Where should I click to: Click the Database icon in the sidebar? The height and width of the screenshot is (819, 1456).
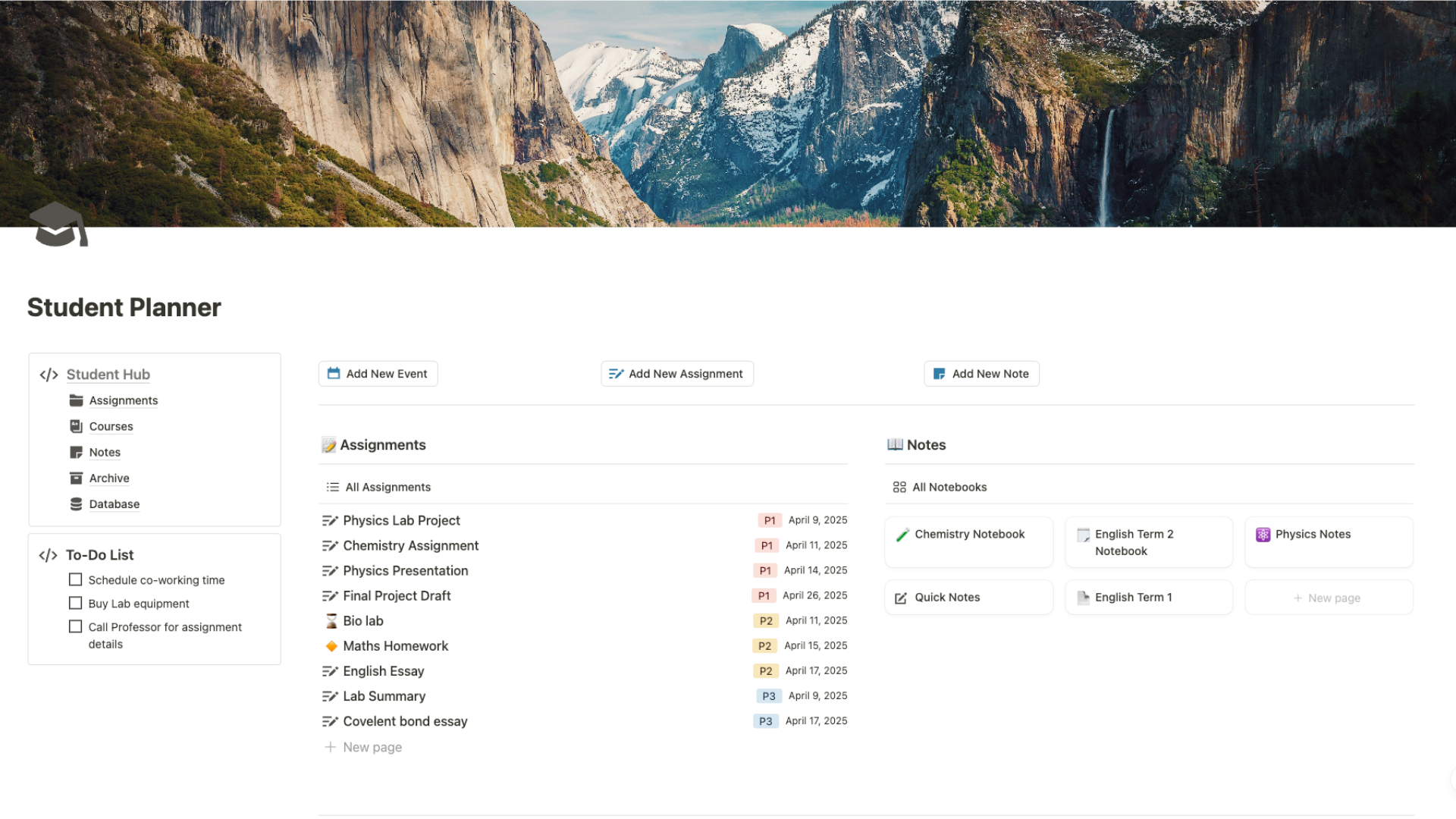click(x=76, y=504)
